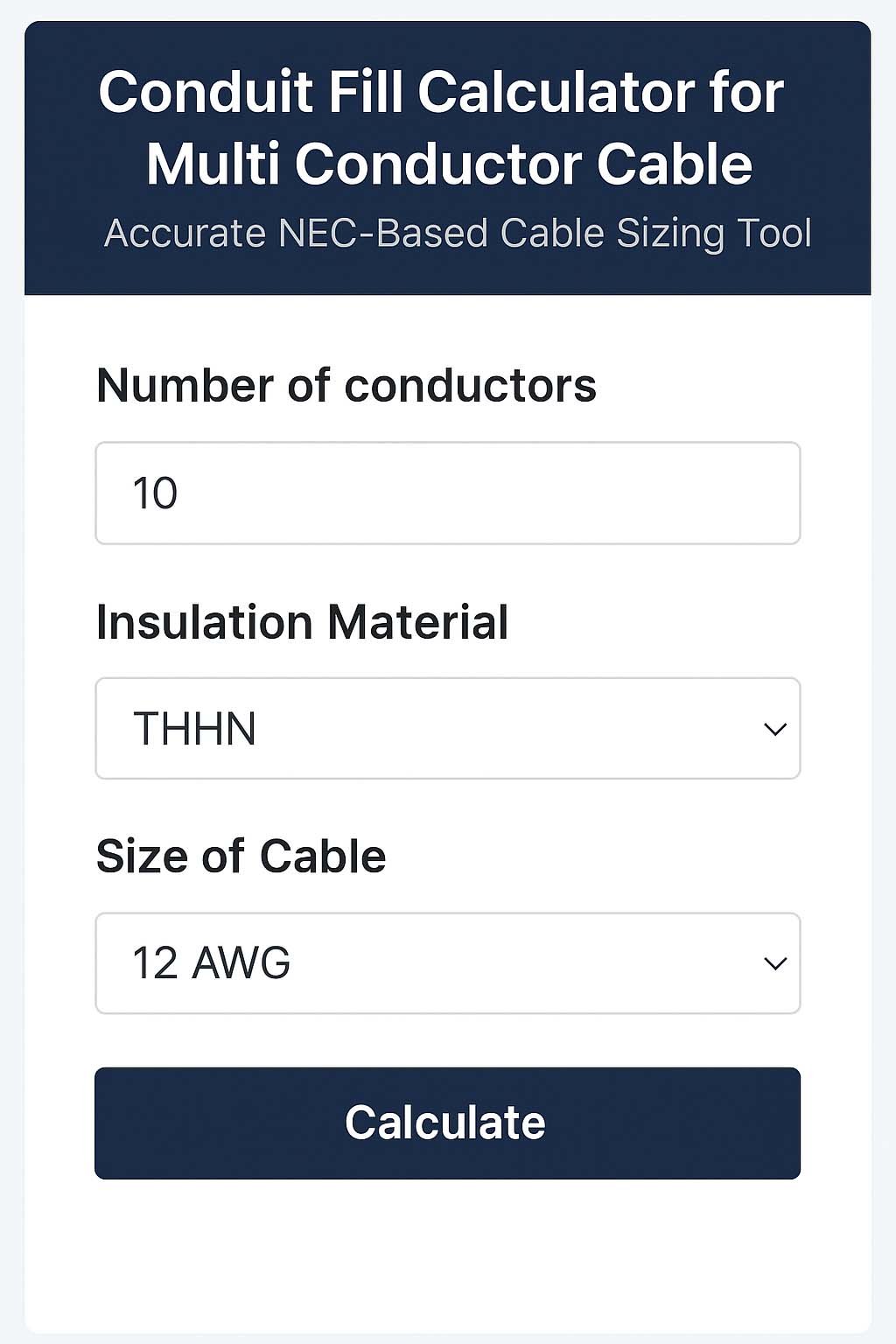Click the Number of conductors input field
This screenshot has height=1344, width=896.
coord(447,493)
